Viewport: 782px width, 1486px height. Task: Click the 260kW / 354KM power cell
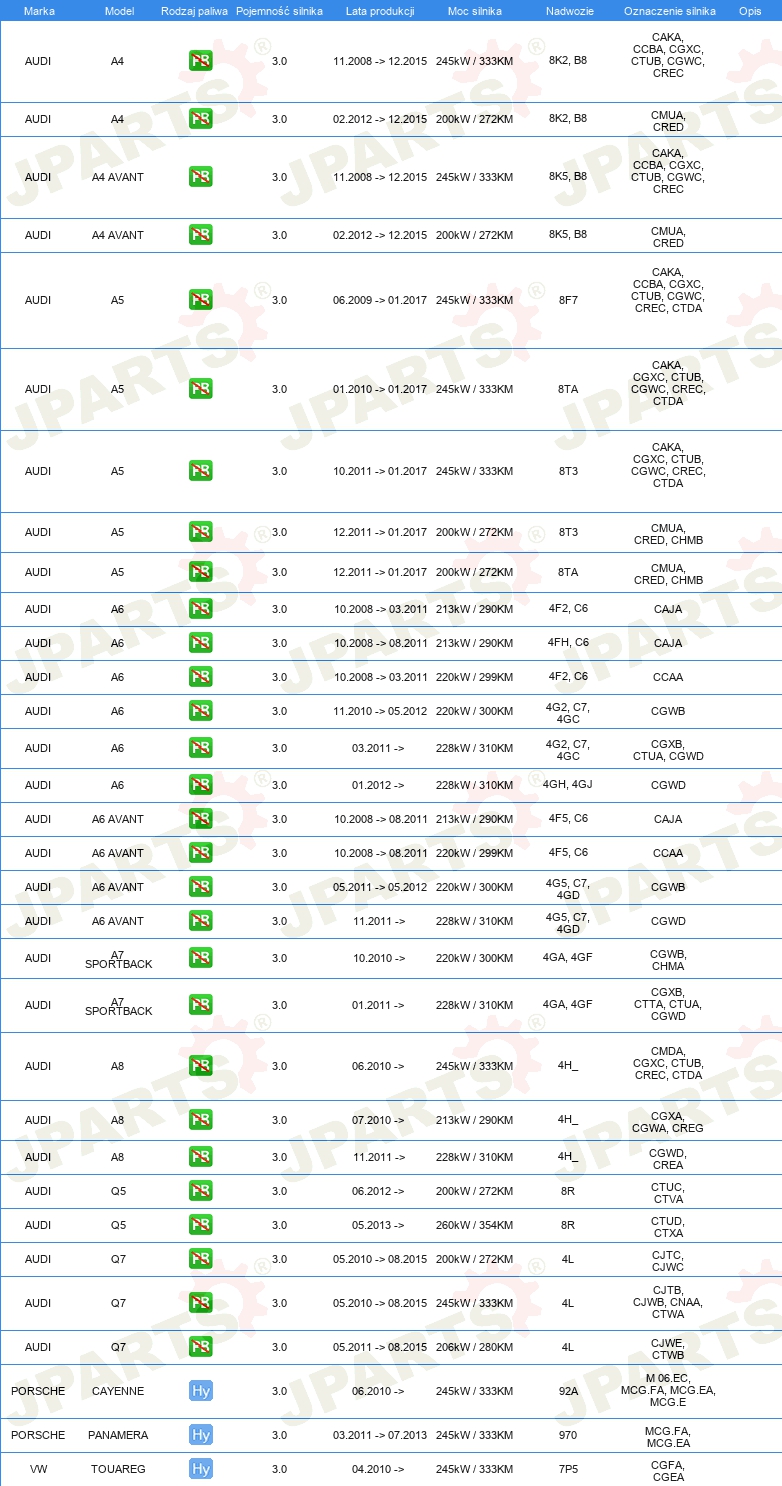coord(474,1225)
